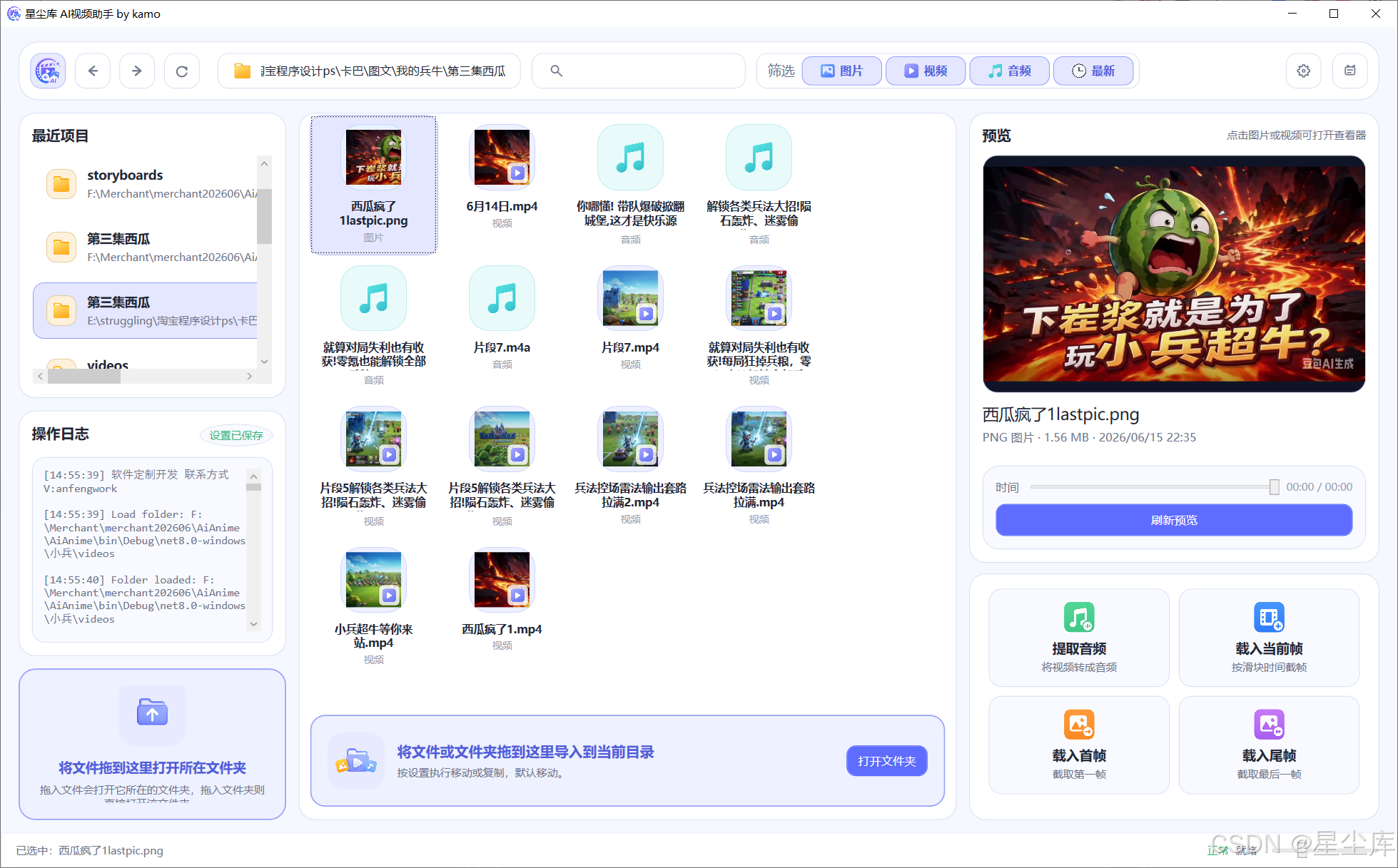Click the '[14:55:40] Folder loaded' log entry

(145, 599)
